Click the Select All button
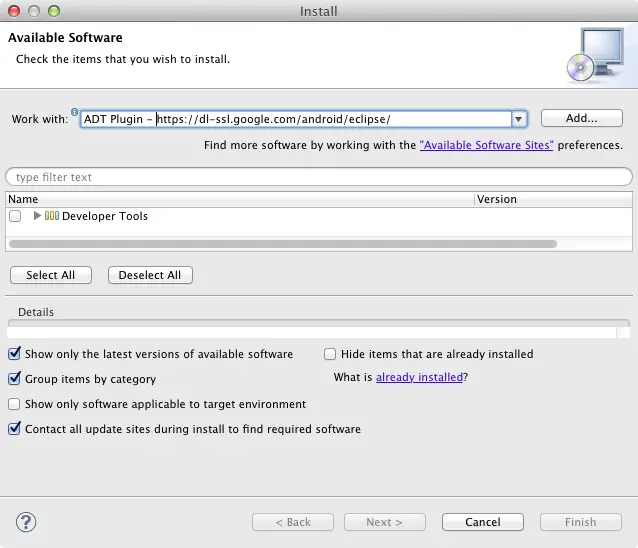This screenshot has width=638, height=548. click(51, 275)
